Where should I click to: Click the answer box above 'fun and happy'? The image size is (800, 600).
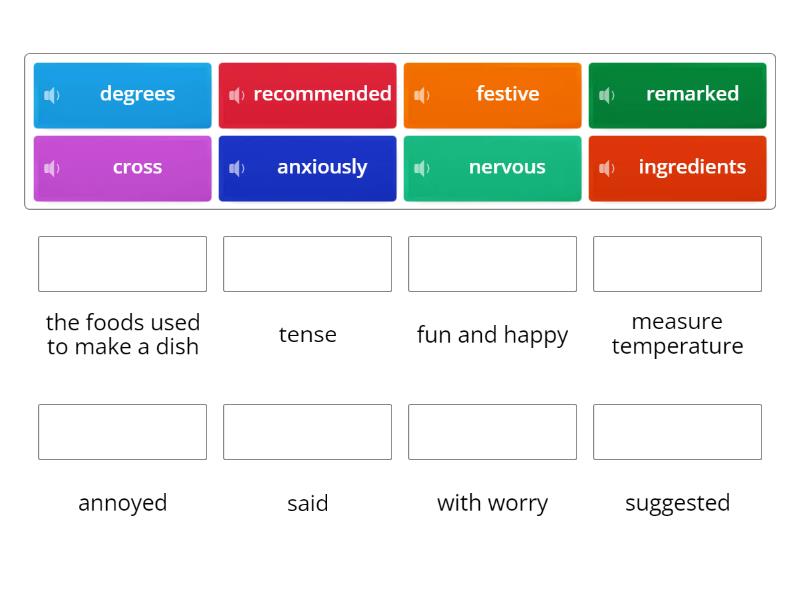pos(492,264)
